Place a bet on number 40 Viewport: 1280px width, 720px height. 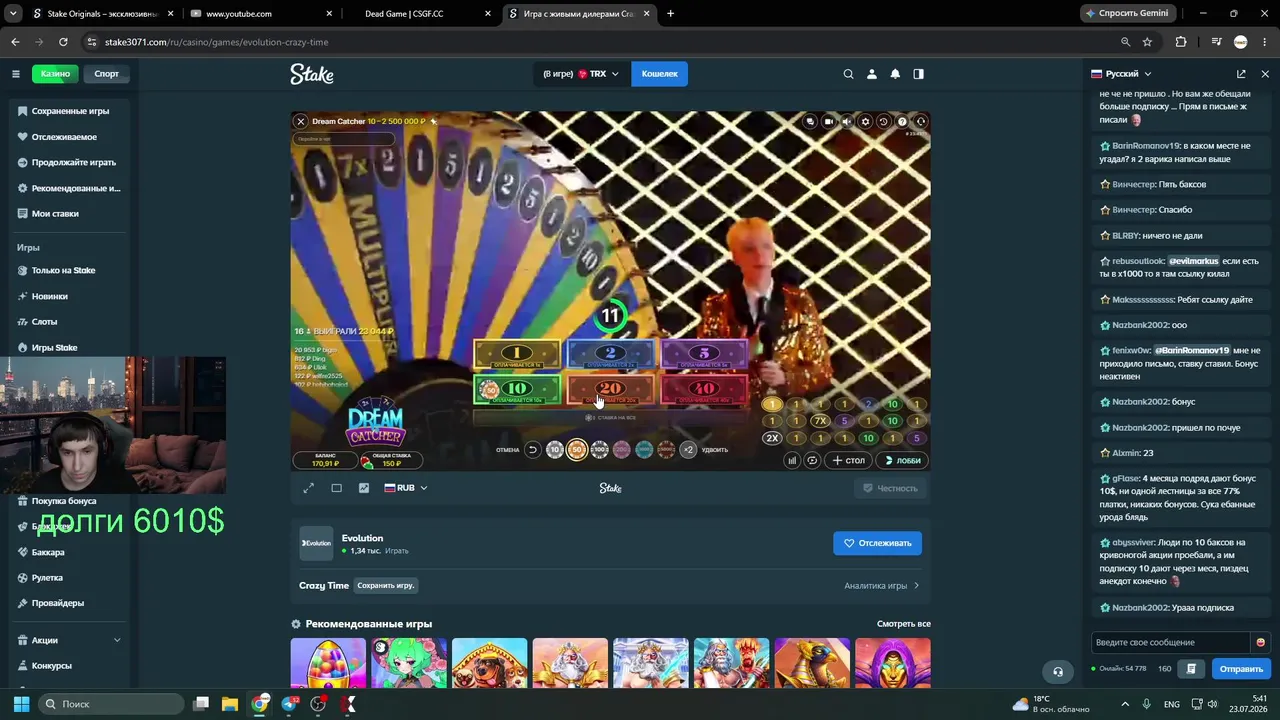coord(704,389)
